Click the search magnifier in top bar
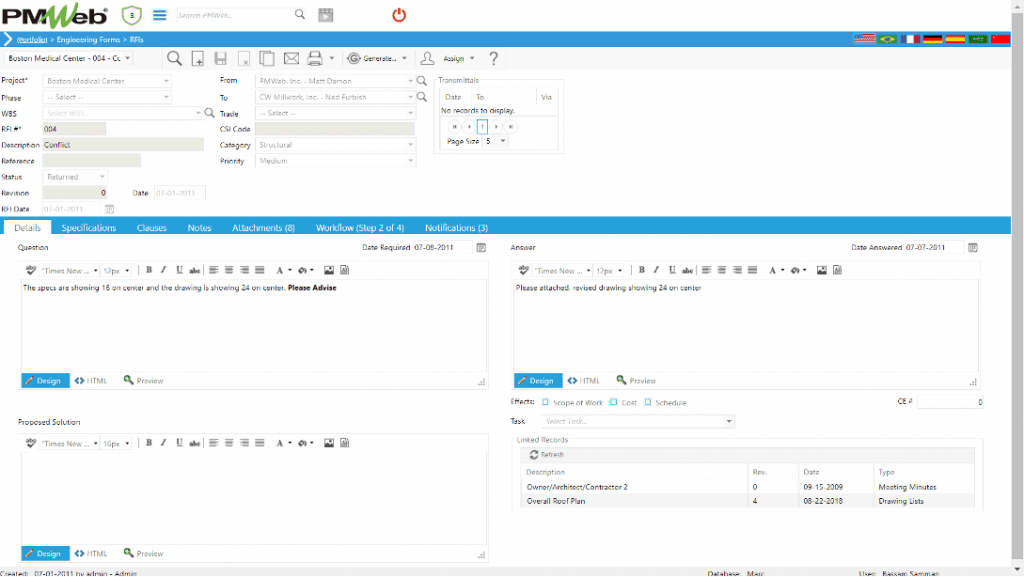 coord(300,14)
